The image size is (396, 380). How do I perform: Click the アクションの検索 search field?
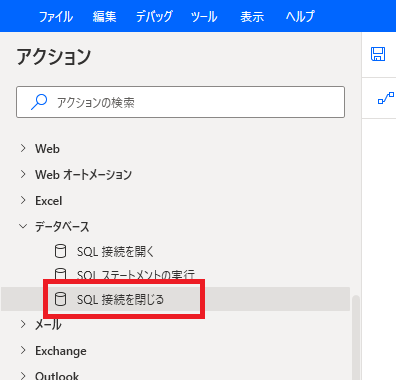tap(180, 102)
